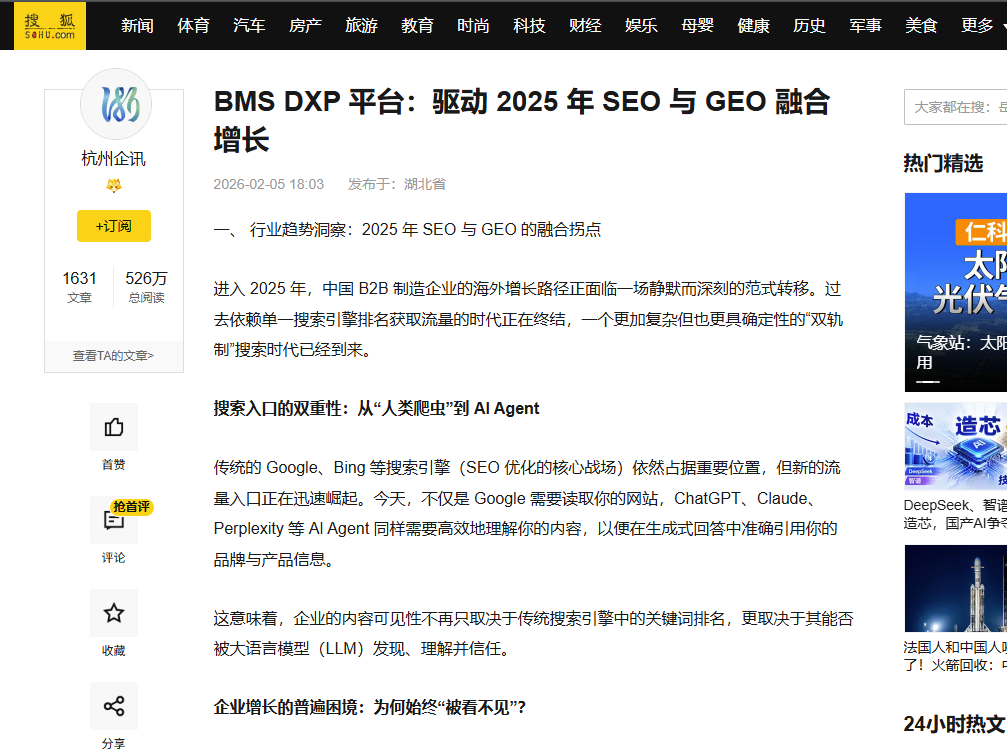
Task: Click the 一、行业趋势洞察 section line
Action: tap(407, 229)
